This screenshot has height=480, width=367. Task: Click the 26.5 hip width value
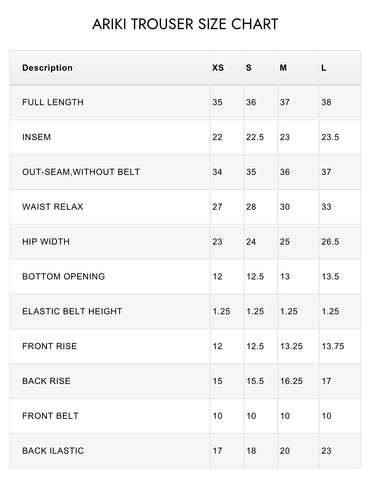330,241
